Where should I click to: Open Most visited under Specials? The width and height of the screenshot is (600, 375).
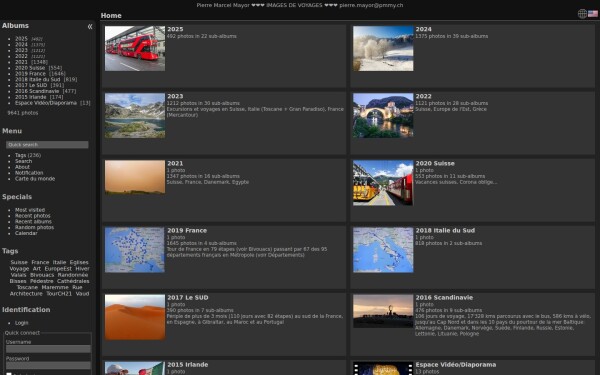(x=30, y=210)
